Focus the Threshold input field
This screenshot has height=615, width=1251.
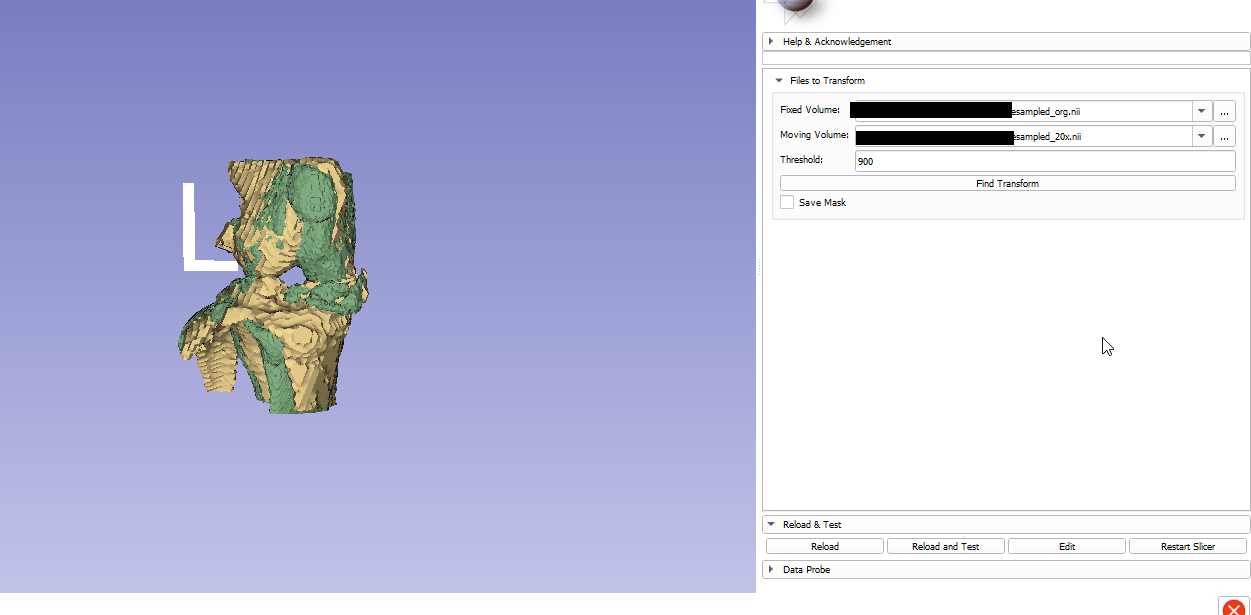click(1044, 161)
